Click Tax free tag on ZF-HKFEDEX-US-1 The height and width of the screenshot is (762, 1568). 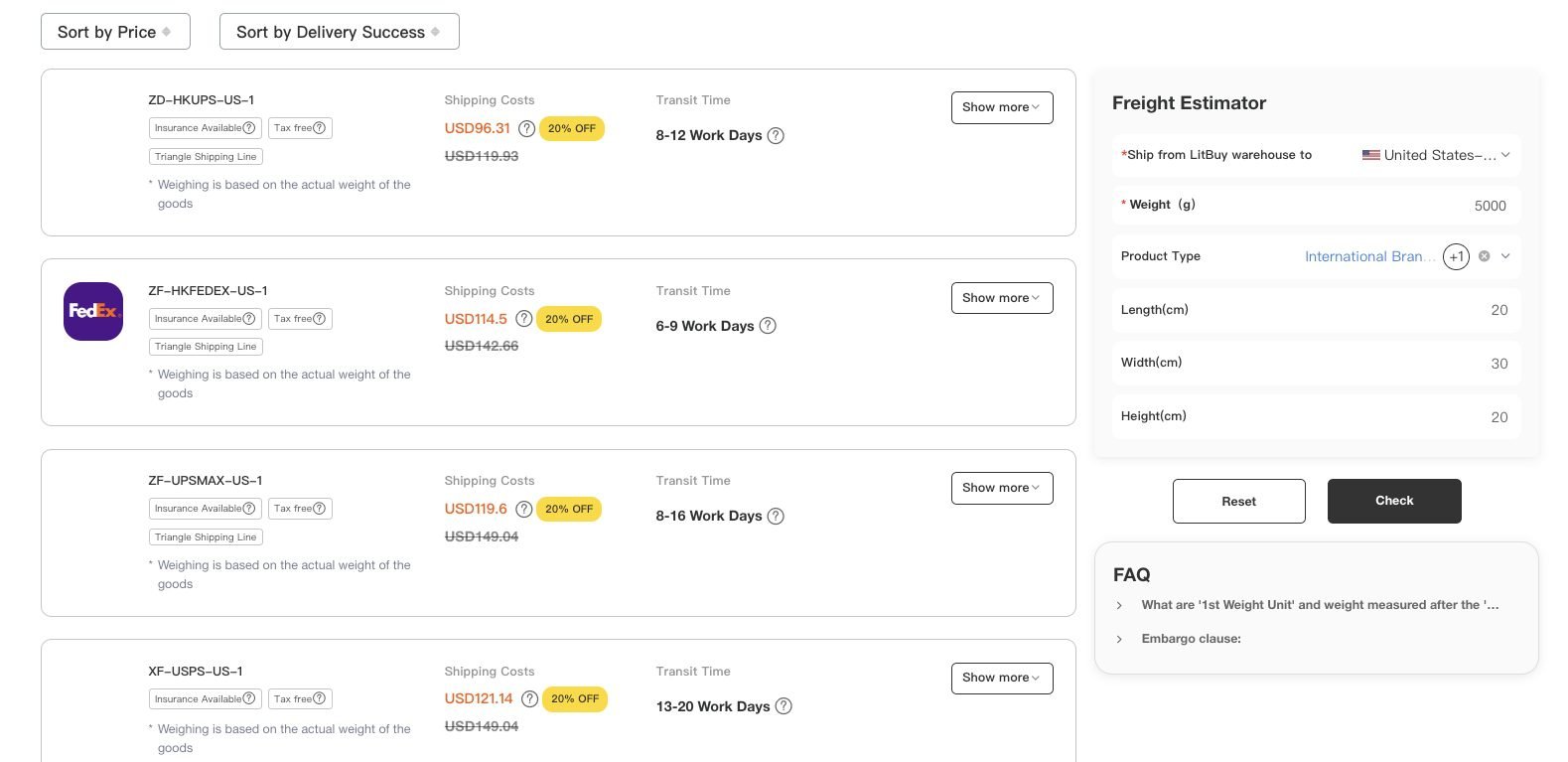[x=299, y=319]
